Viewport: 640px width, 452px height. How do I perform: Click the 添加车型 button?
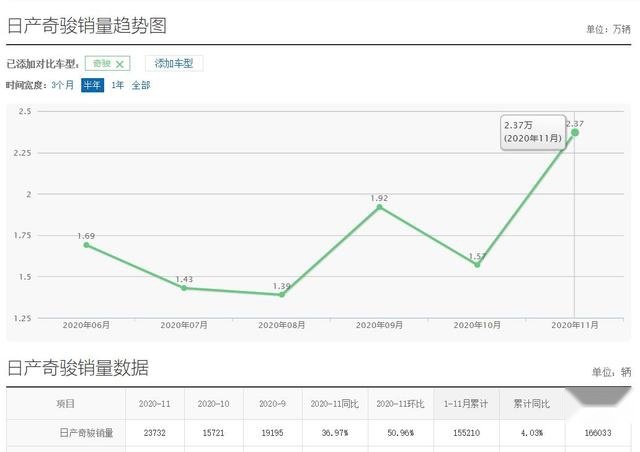[174, 63]
